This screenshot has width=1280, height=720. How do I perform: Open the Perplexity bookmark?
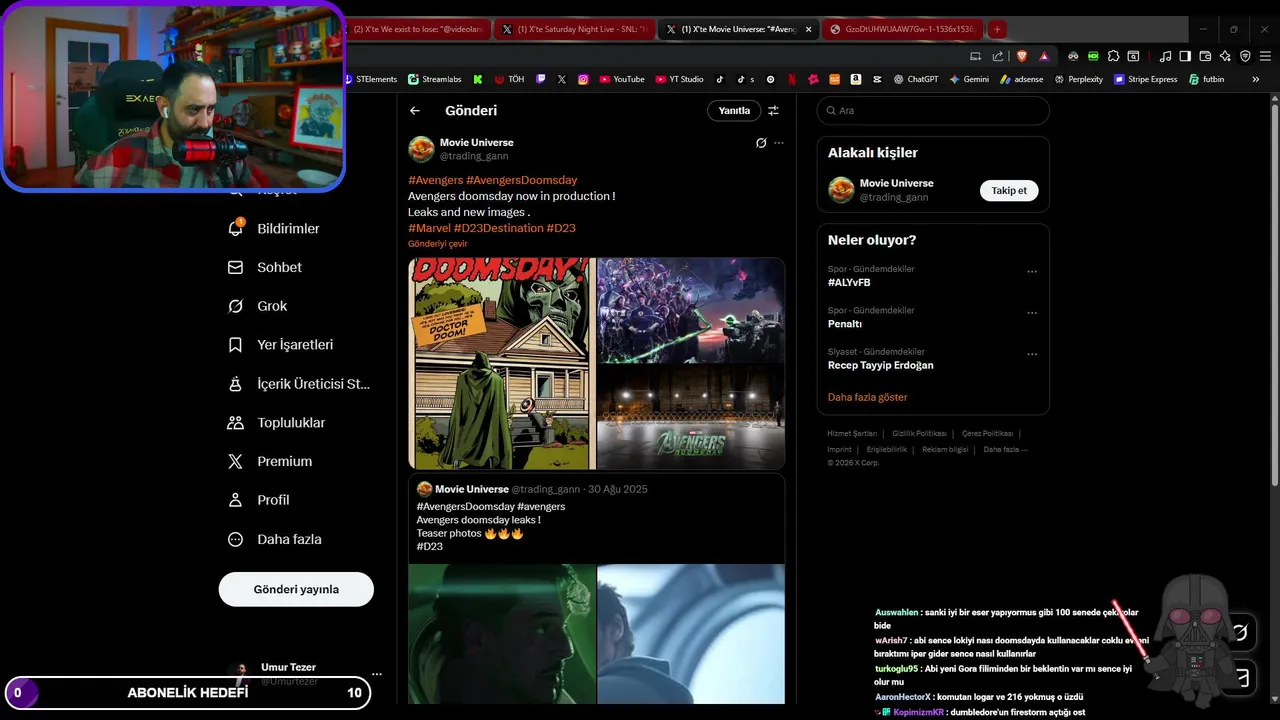coord(1079,79)
